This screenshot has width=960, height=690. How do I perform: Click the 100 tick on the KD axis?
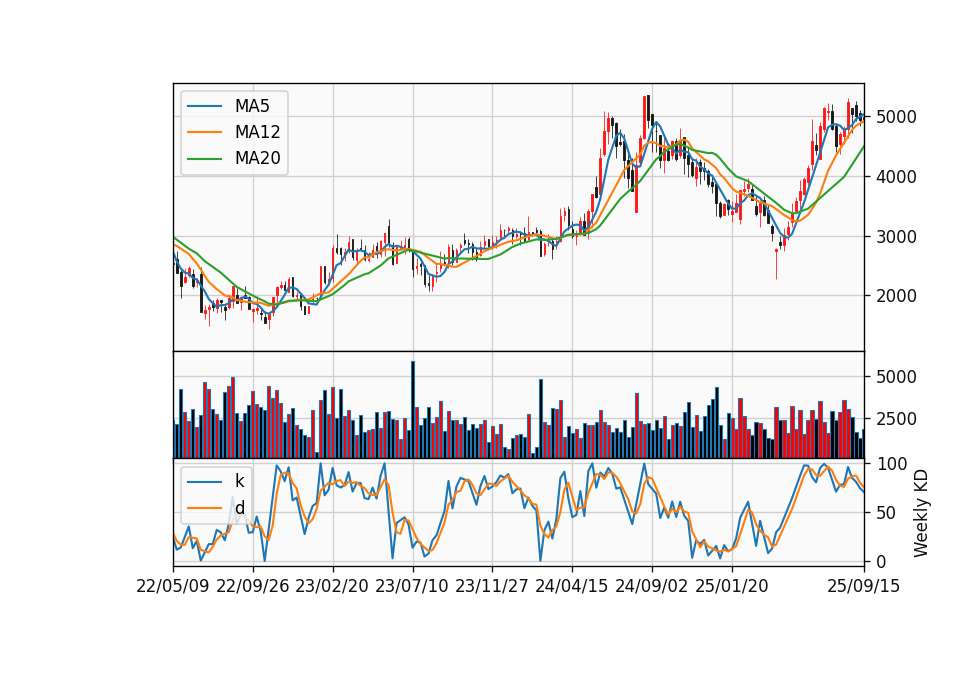point(891,464)
